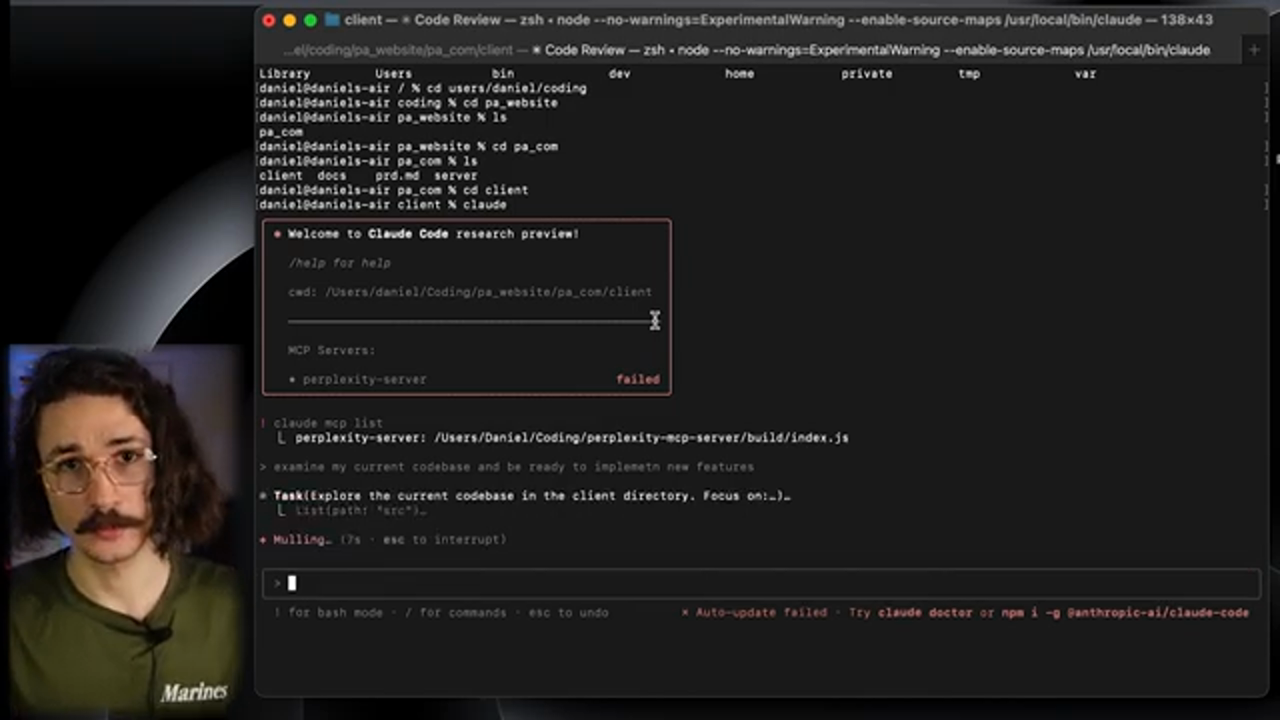Click the List(path: "src") line
1280x720 pixels.
(361, 511)
